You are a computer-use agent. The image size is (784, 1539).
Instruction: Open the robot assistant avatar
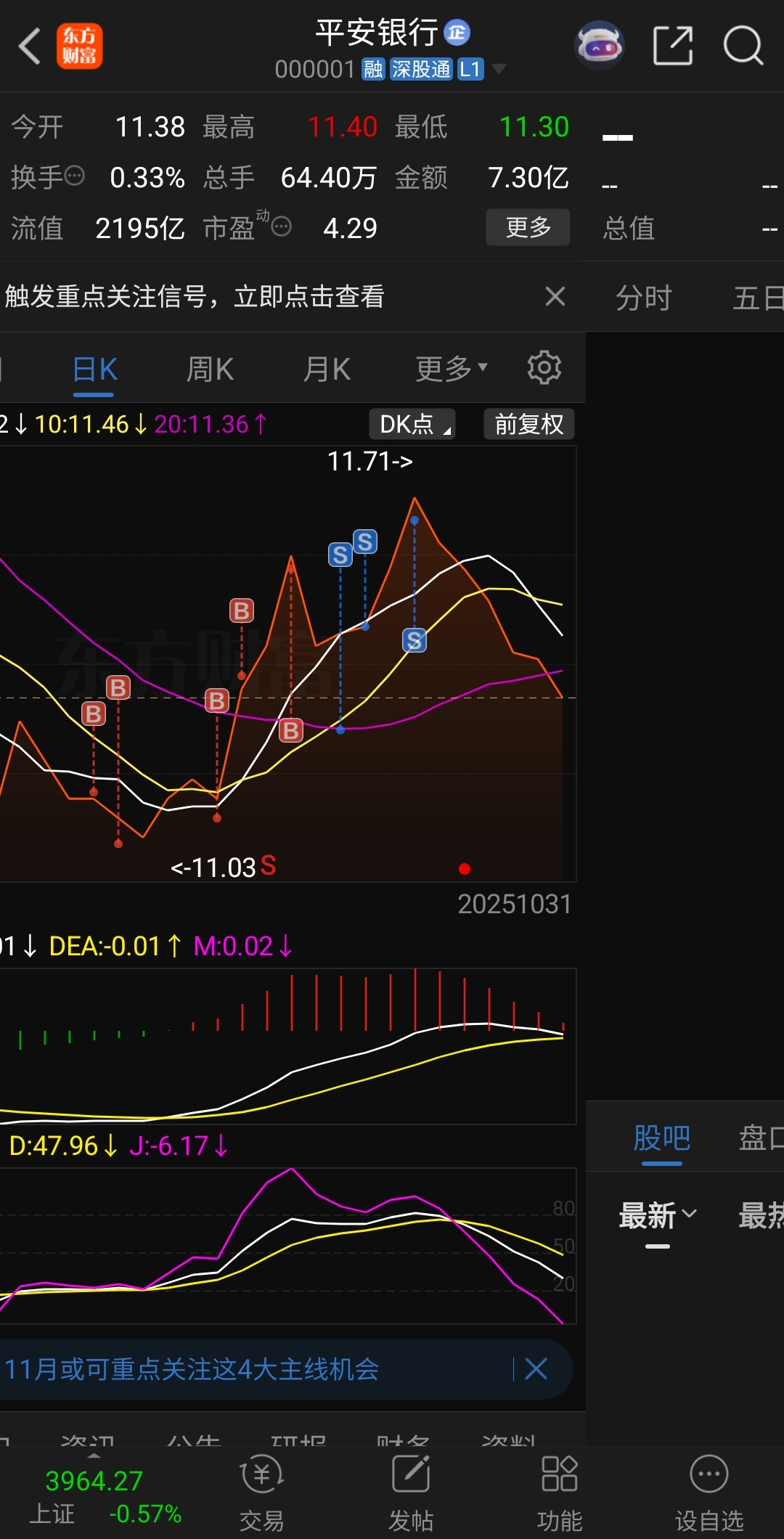click(x=600, y=46)
